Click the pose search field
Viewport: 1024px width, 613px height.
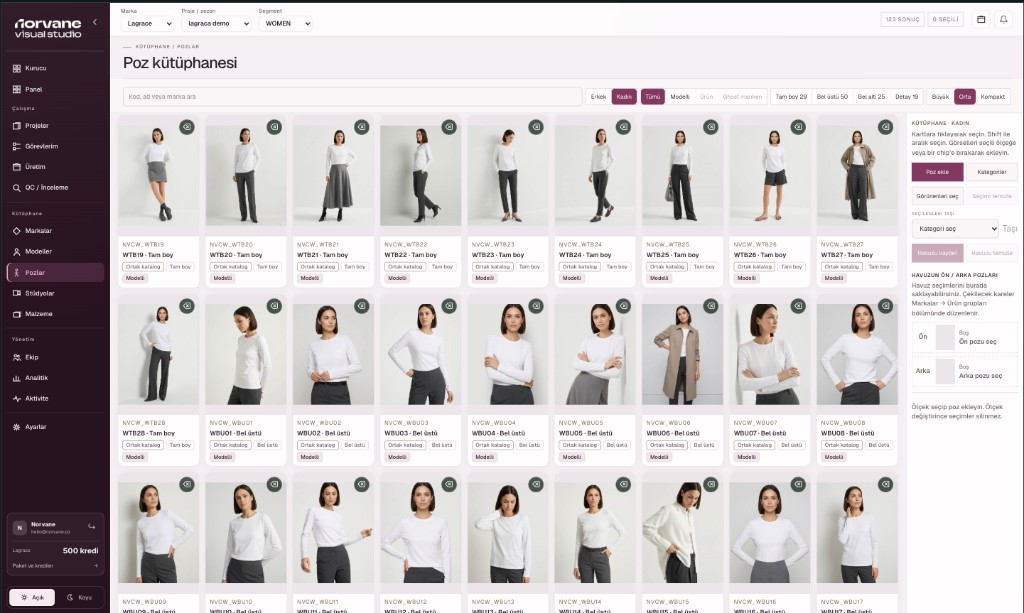coord(353,97)
